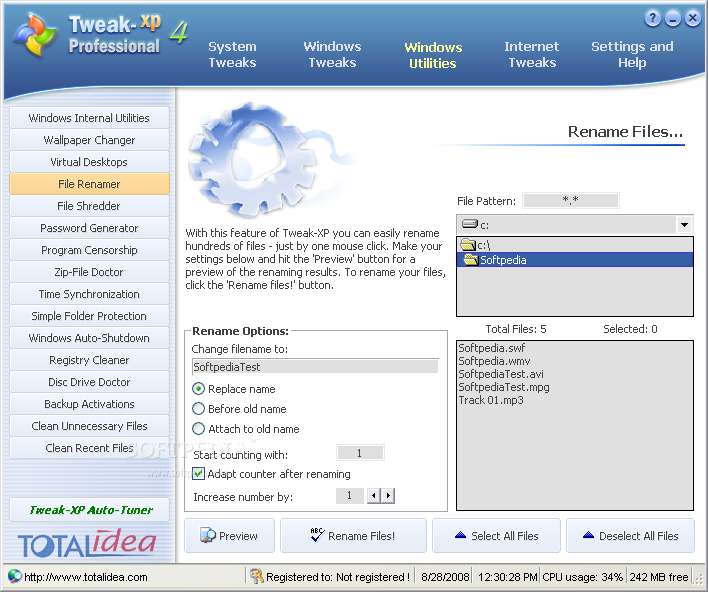Click the CPU usage status entry

tap(582, 577)
